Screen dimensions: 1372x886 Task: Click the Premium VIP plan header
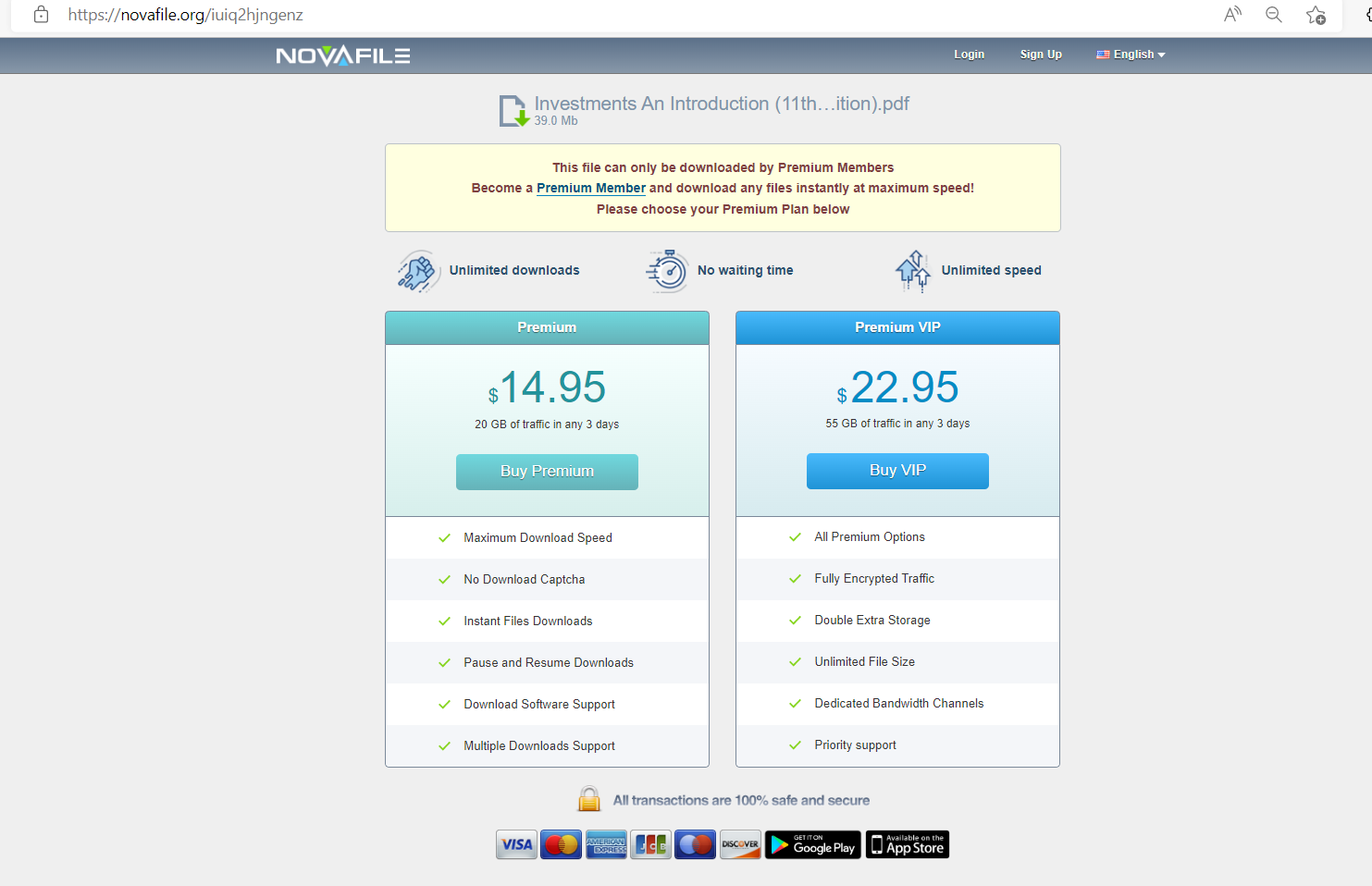click(897, 327)
